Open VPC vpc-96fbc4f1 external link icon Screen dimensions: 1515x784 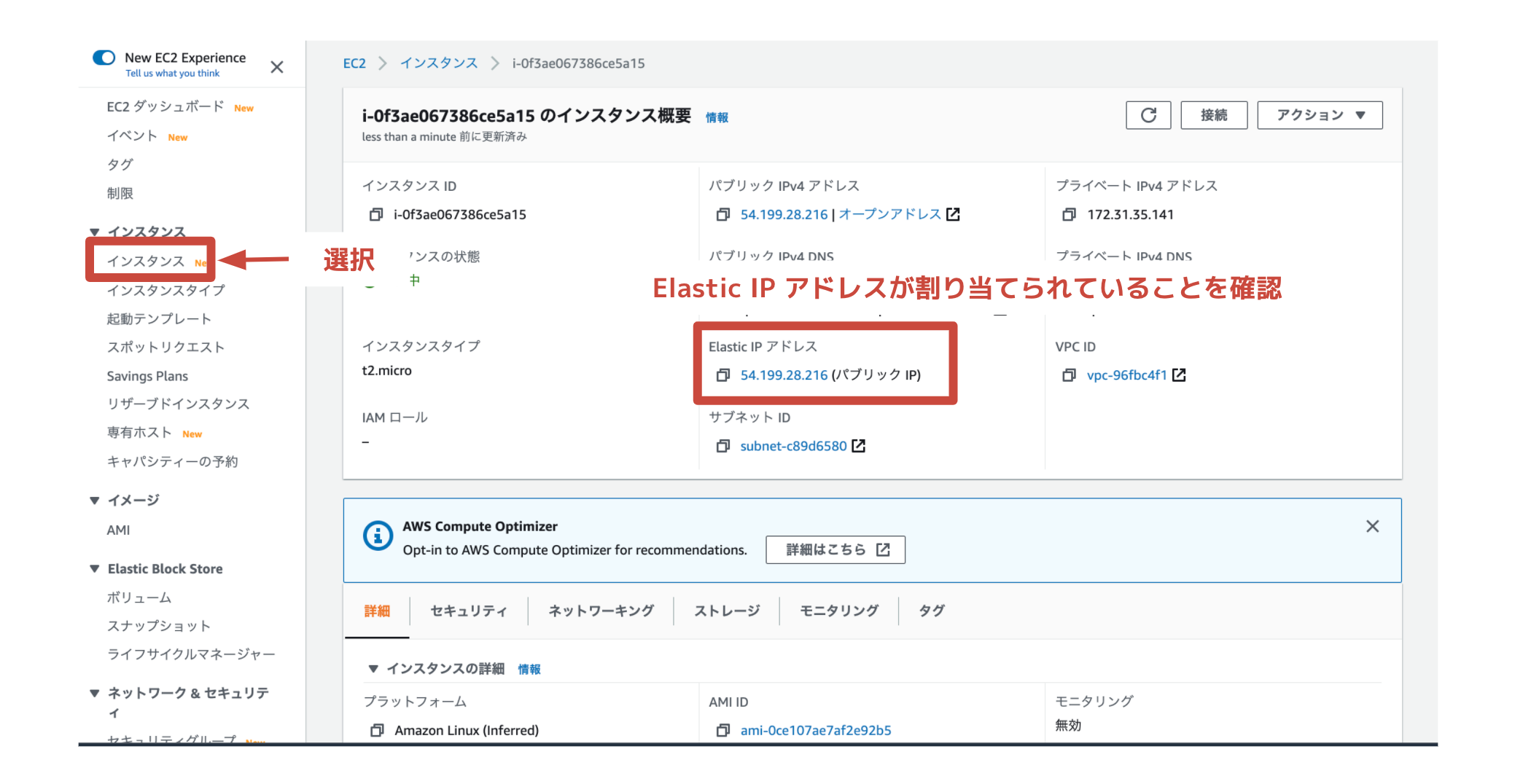[1179, 375]
